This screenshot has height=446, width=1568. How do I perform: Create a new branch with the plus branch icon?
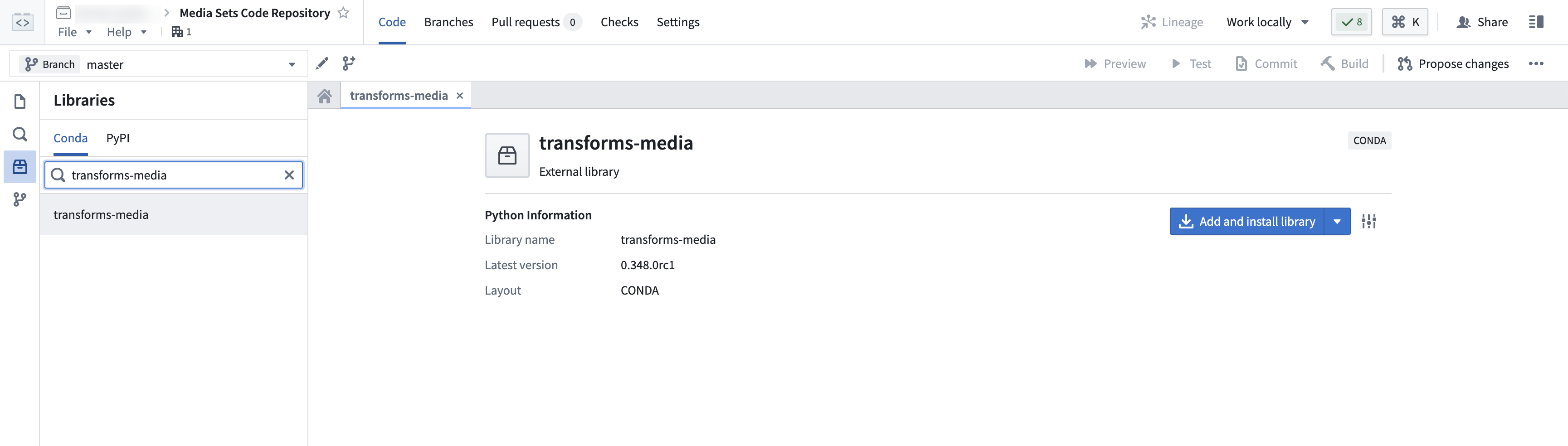349,63
